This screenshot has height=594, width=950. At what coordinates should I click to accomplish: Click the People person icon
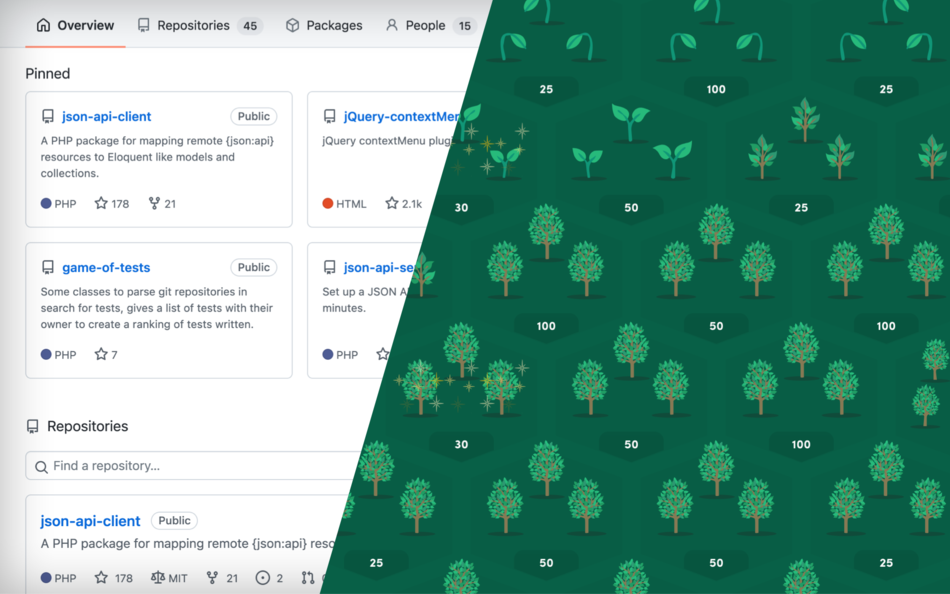[x=392, y=25]
